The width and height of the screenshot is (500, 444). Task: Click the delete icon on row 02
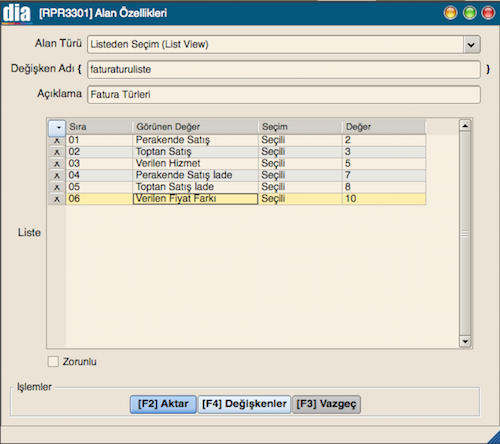[57, 152]
